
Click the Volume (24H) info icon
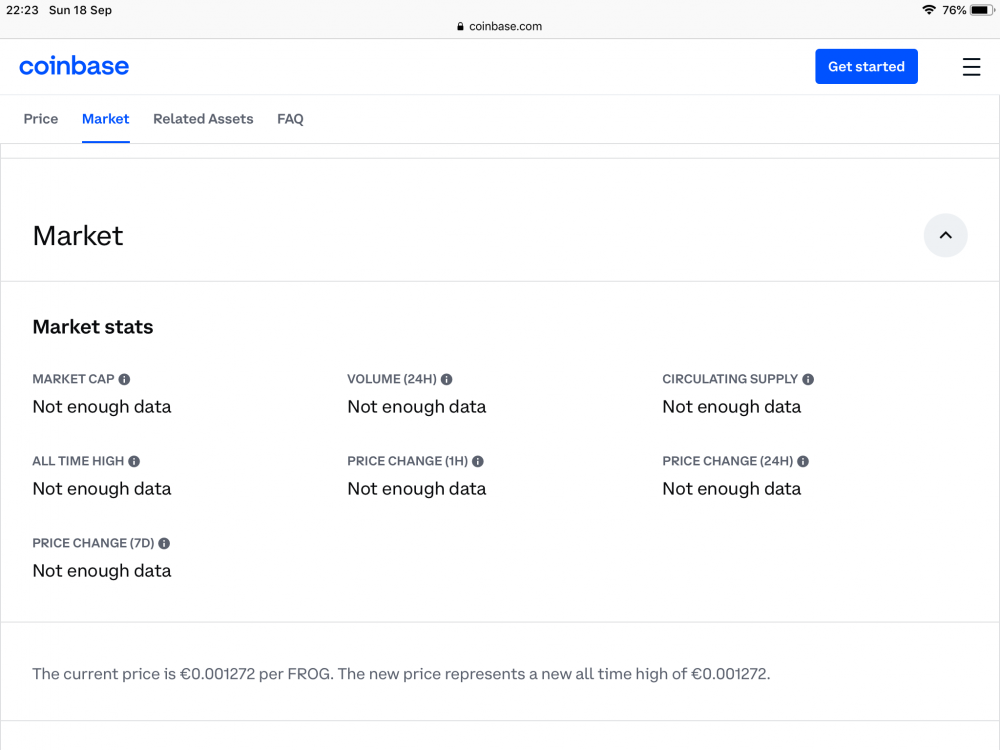tap(446, 379)
